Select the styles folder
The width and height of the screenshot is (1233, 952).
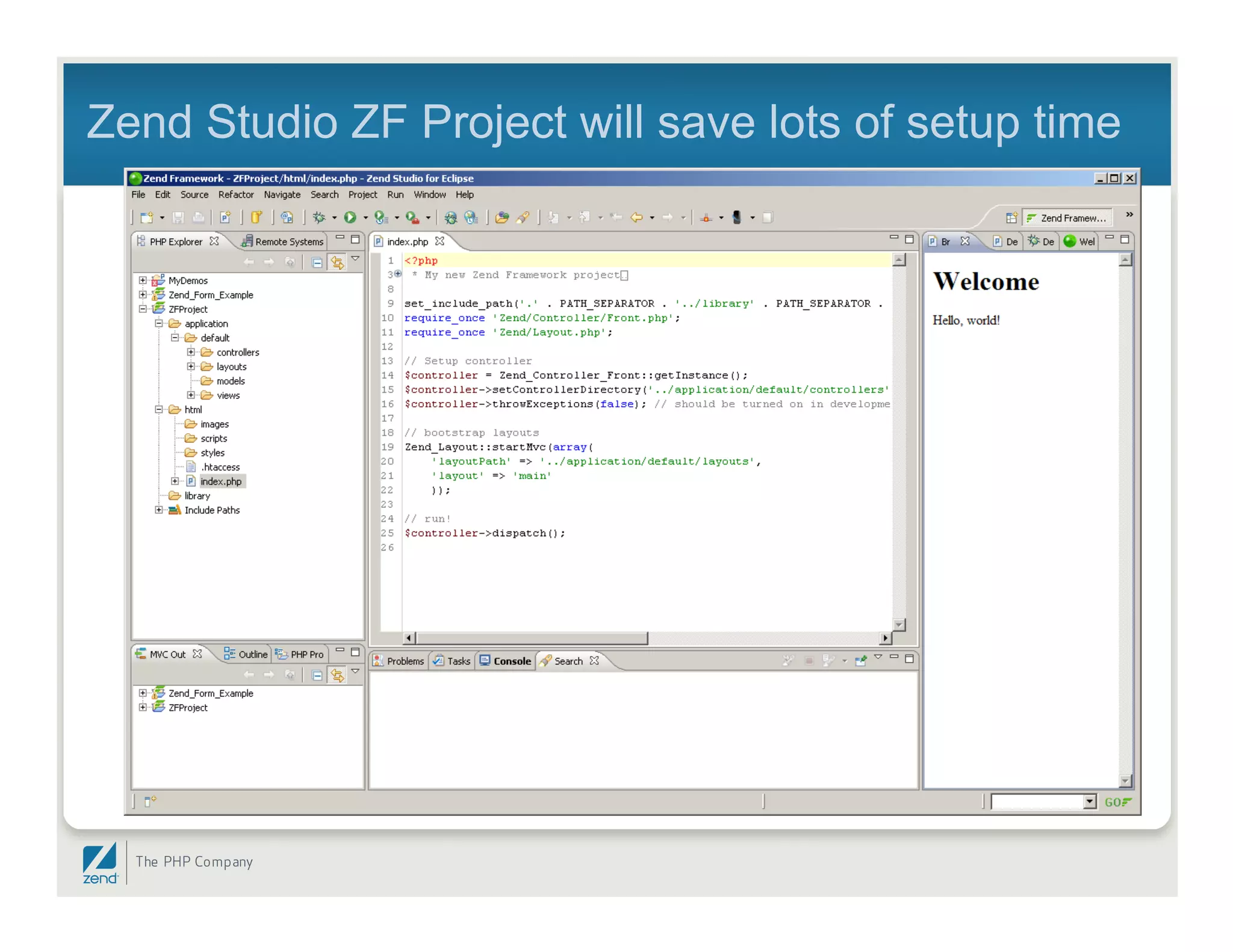pos(212,453)
